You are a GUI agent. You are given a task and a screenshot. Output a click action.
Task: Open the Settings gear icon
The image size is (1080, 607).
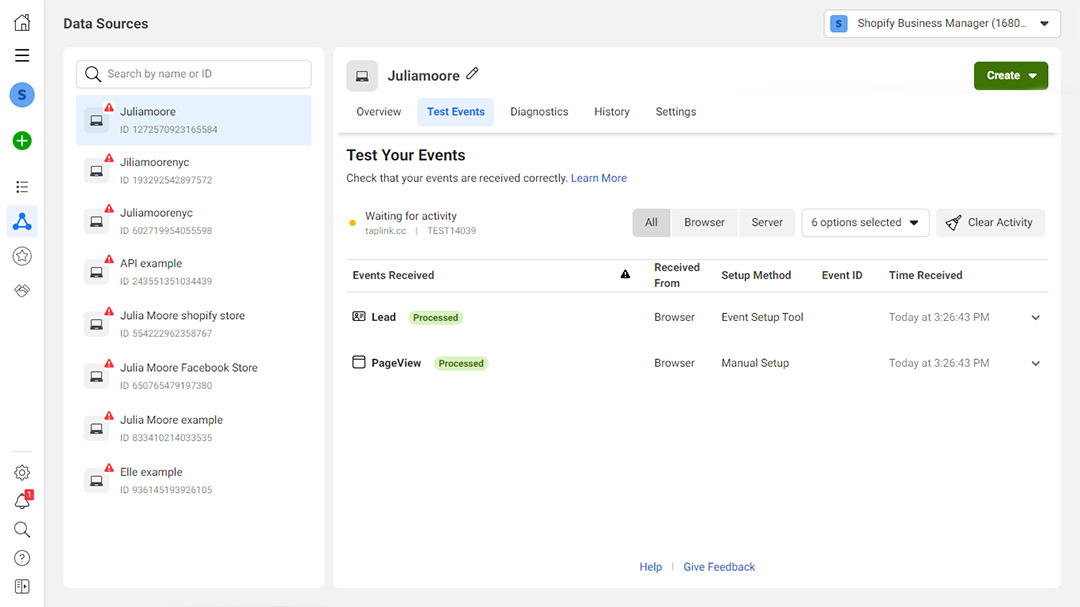coord(22,473)
